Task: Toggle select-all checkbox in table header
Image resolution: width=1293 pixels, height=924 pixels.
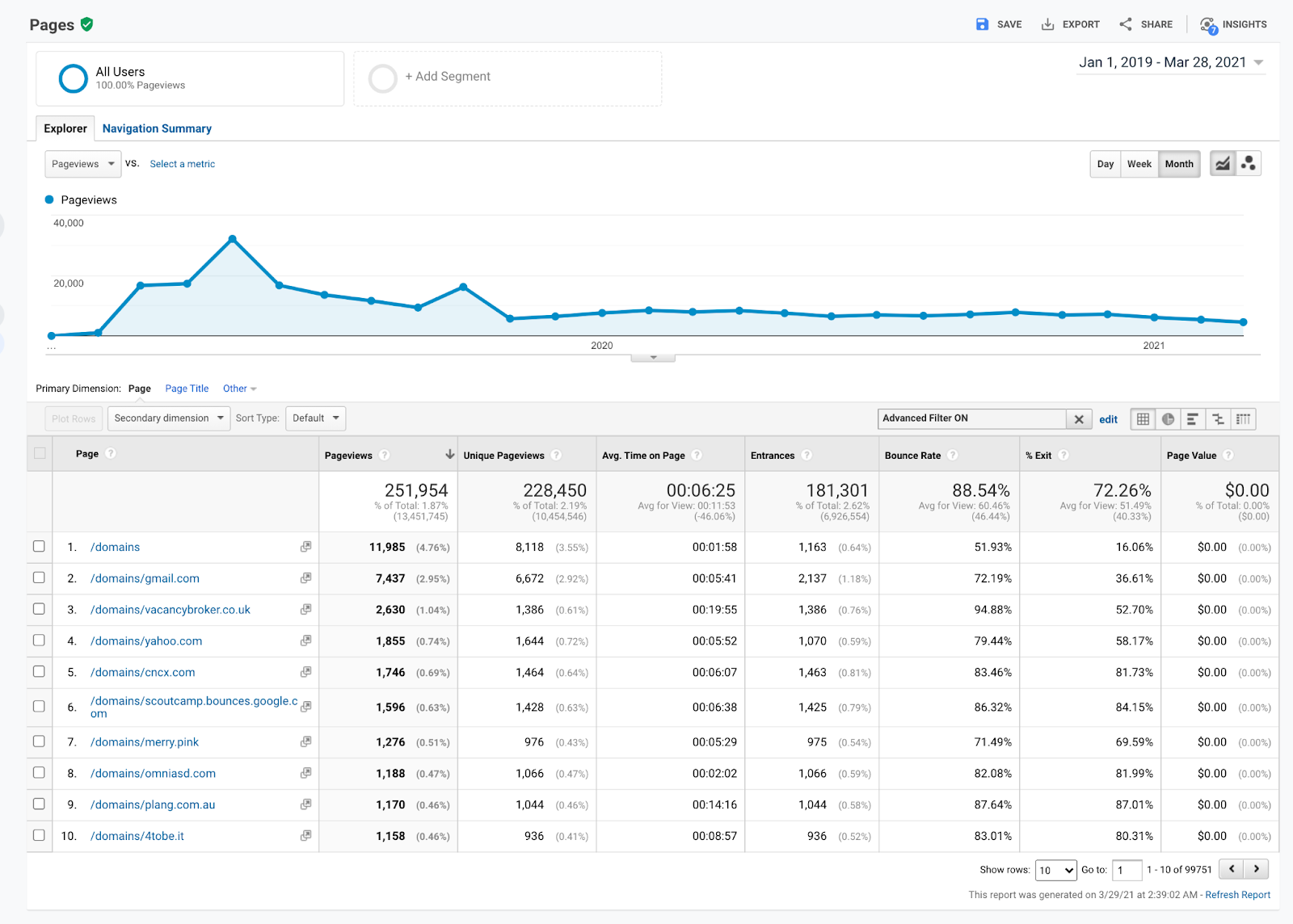Action: [x=40, y=453]
